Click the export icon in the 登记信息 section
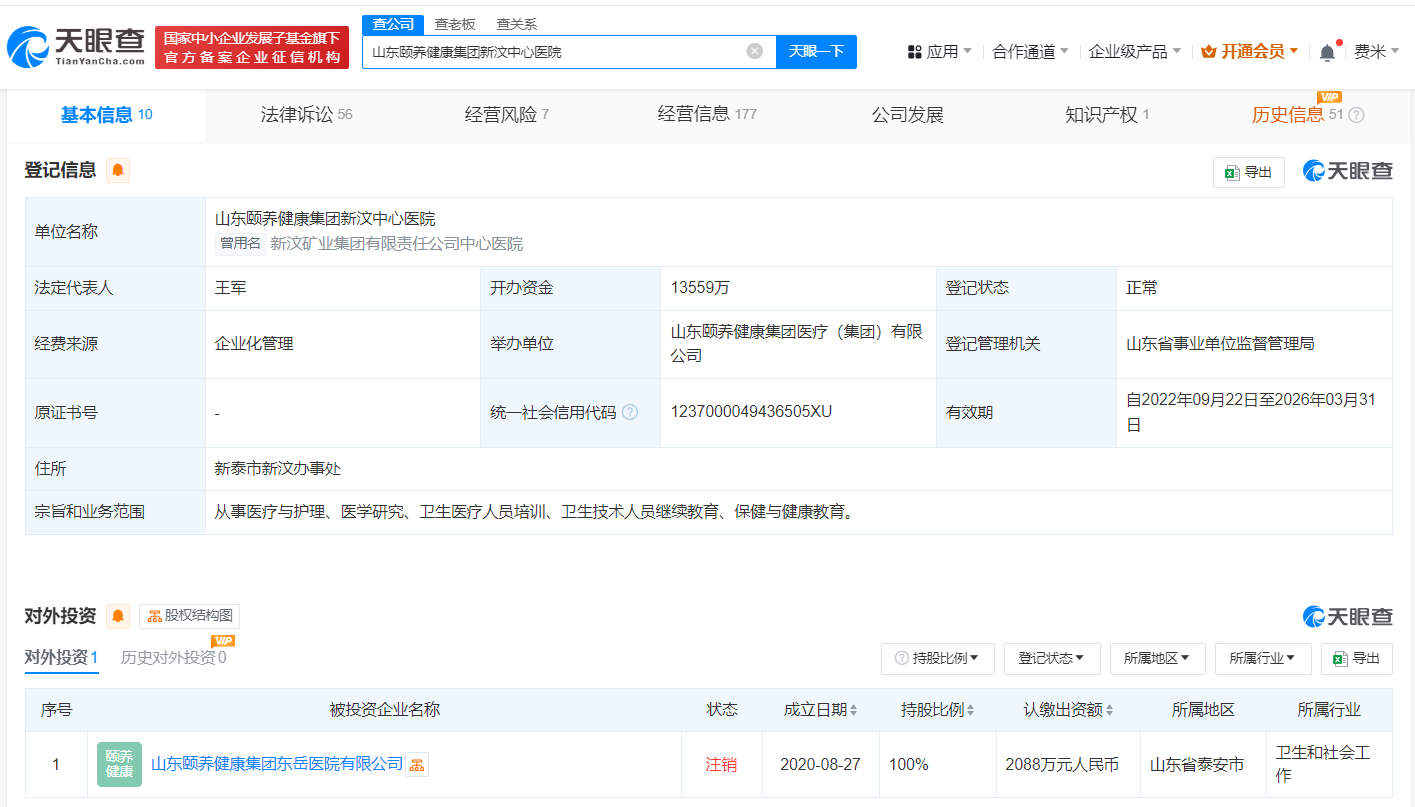The height and width of the screenshot is (807, 1415). 1248,171
